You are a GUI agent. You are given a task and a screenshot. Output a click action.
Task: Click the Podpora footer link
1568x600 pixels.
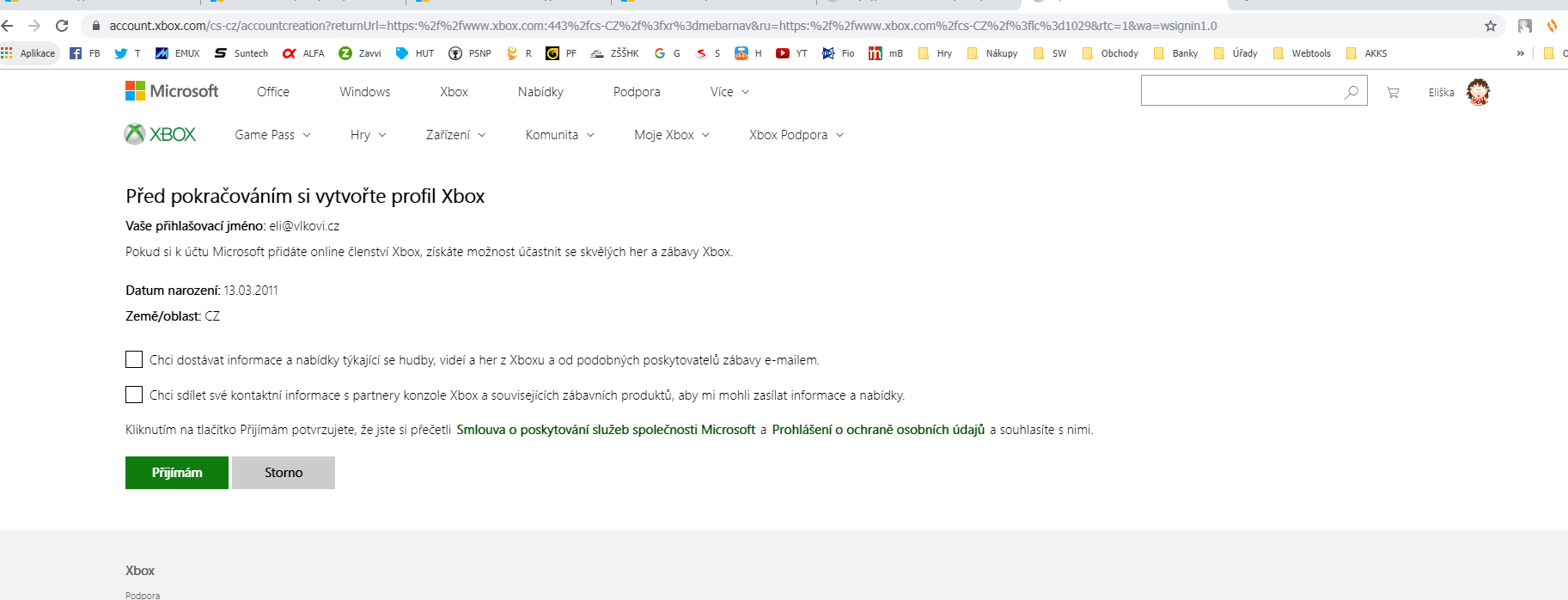(143, 595)
